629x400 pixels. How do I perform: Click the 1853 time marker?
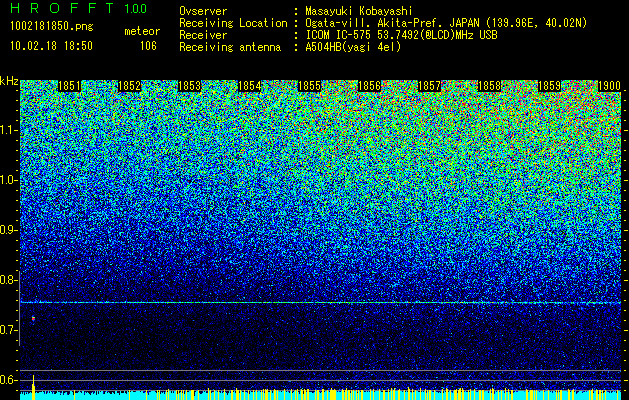(x=189, y=86)
